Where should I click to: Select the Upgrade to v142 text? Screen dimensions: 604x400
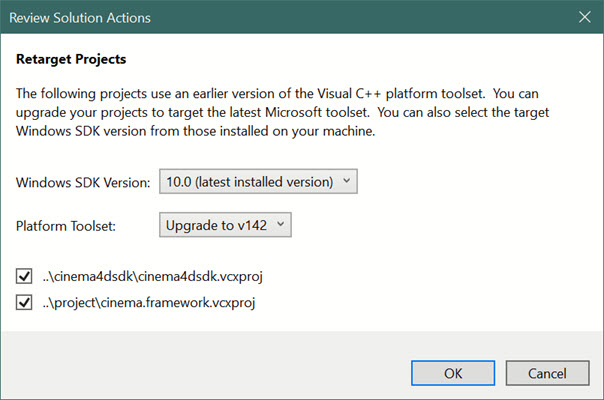coord(216,225)
